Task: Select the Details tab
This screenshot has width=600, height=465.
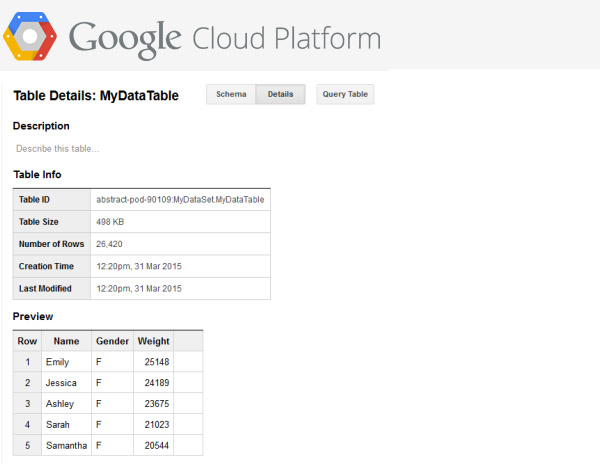Action: (281, 95)
